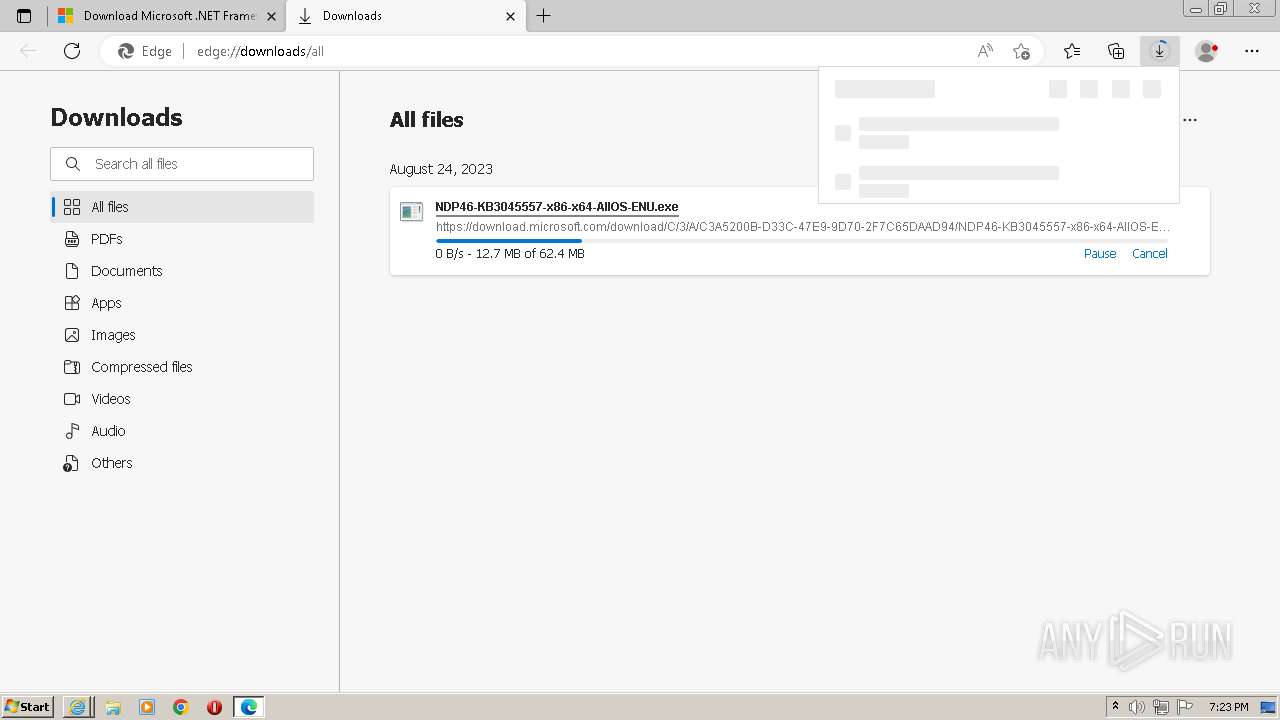Click the Search all files box
This screenshot has width=1280, height=720.
[182, 164]
